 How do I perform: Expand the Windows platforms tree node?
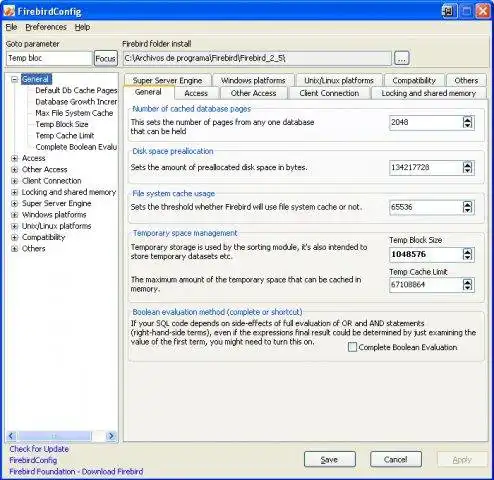(14, 215)
